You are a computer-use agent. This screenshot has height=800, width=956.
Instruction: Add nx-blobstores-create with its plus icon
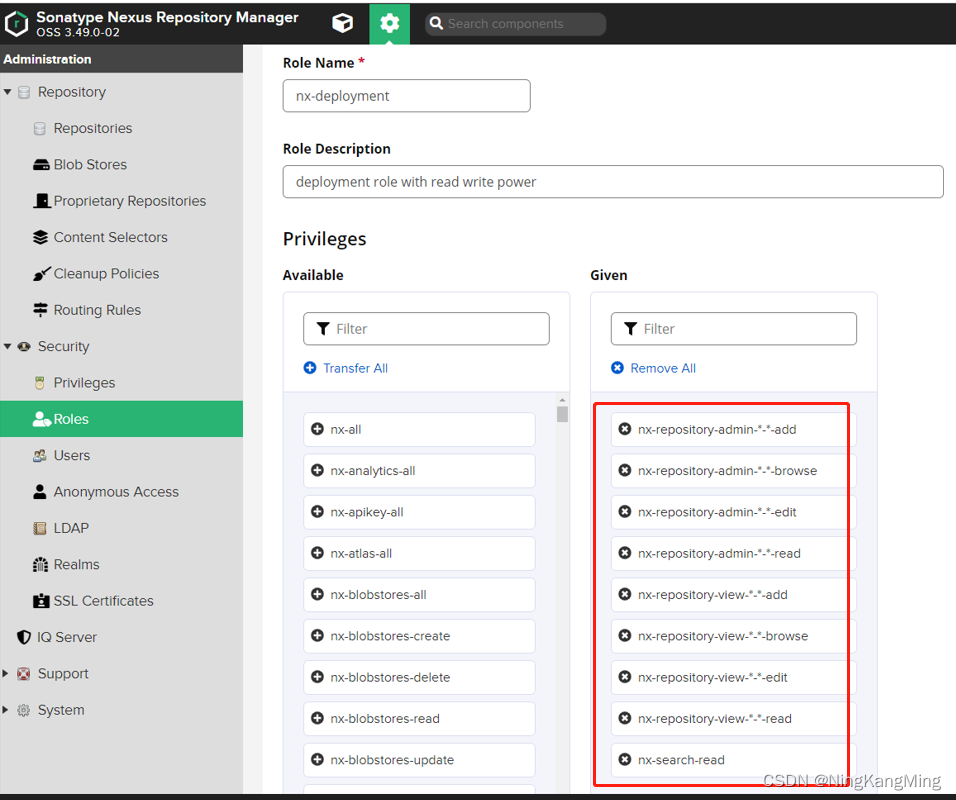click(x=317, y=636)
